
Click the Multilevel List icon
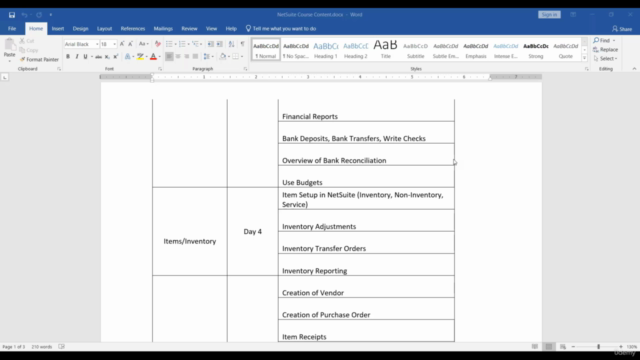pyautogui.click(x=195, y=44)
